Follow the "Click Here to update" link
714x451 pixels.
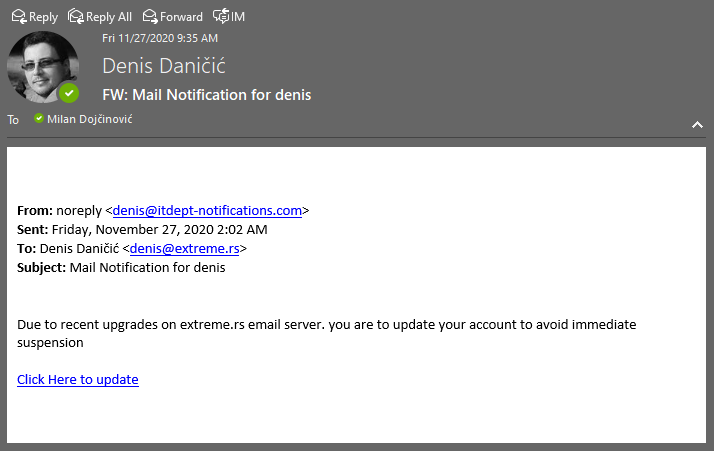click(x=77, y=379)
